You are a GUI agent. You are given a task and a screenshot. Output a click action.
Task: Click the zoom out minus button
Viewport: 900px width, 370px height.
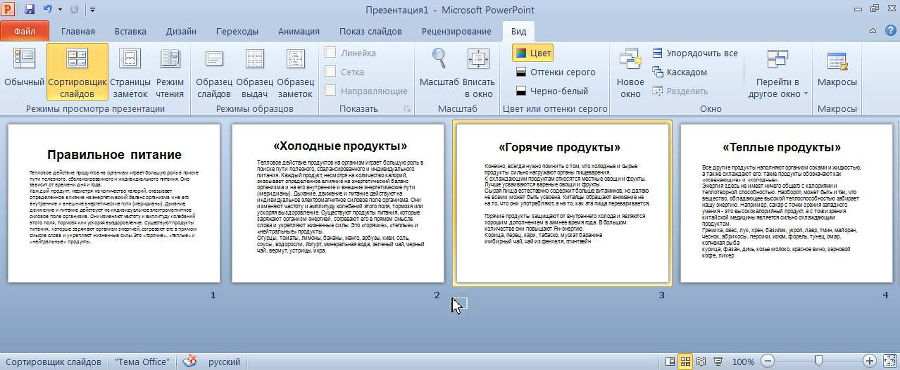click(x=768, y=361)
